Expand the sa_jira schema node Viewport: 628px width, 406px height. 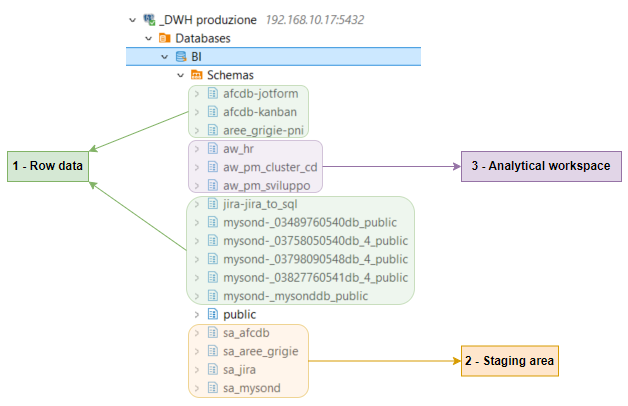pyautogui.click(x=197, y=370)
